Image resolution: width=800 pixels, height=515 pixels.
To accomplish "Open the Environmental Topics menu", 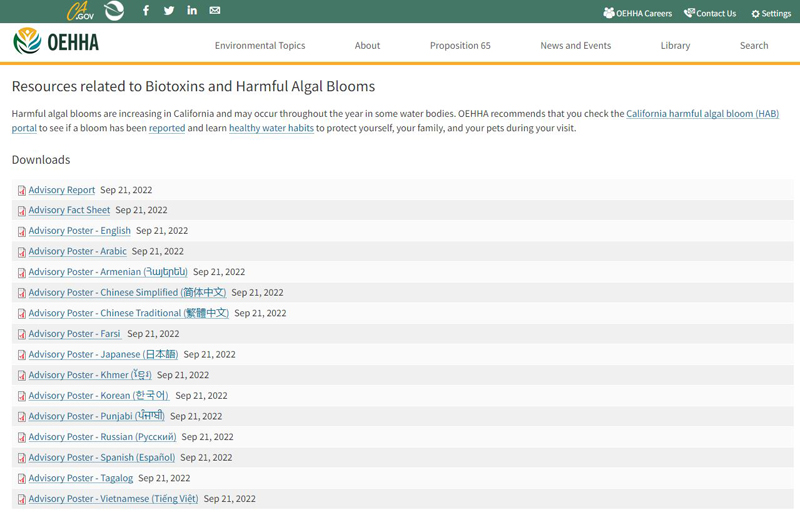I will coord(260,45).
